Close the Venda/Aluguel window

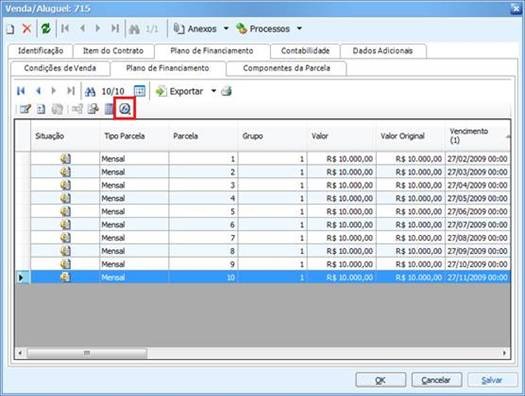point(516,9)
